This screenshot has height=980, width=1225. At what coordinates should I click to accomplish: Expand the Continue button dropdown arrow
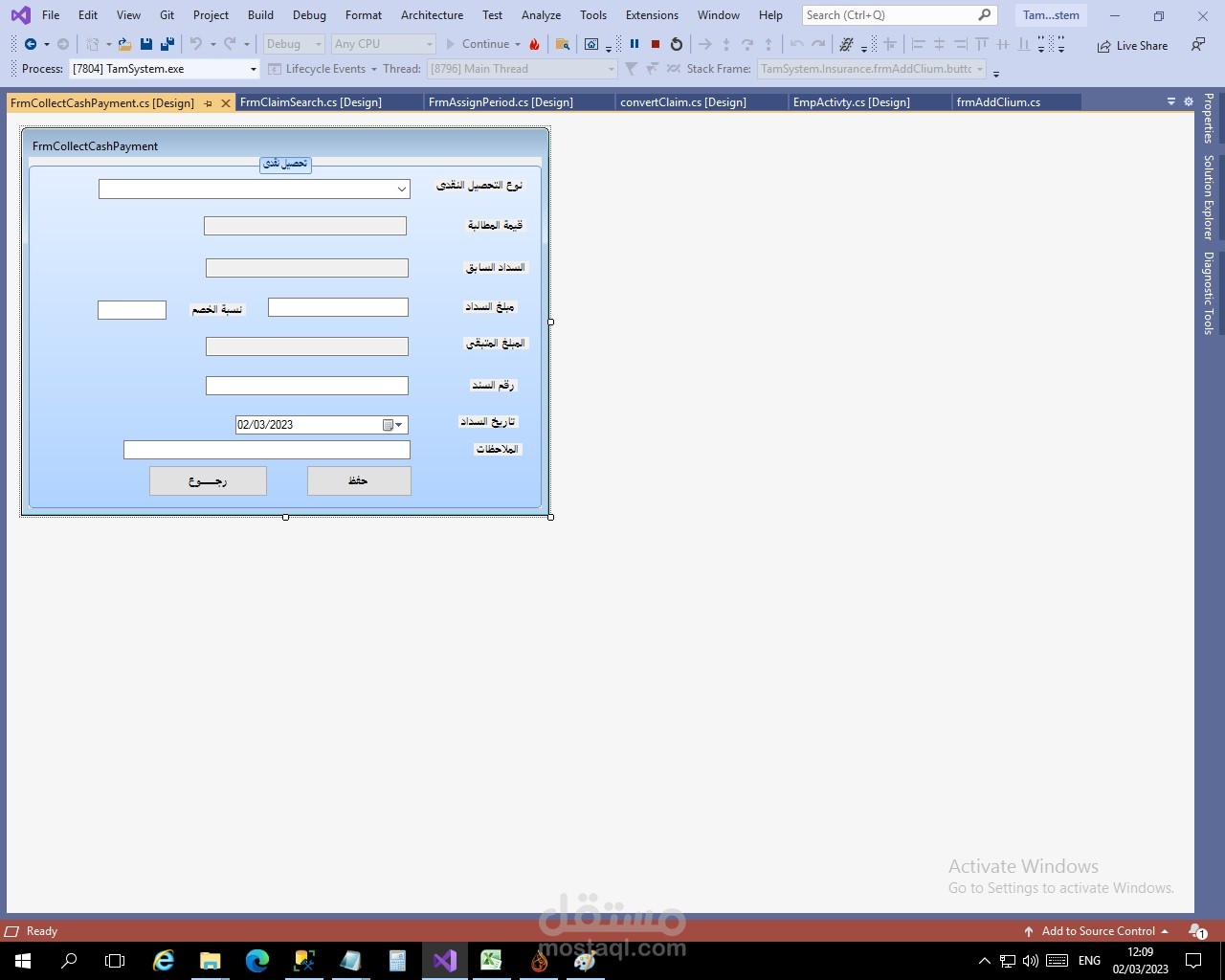click(518, 44)
